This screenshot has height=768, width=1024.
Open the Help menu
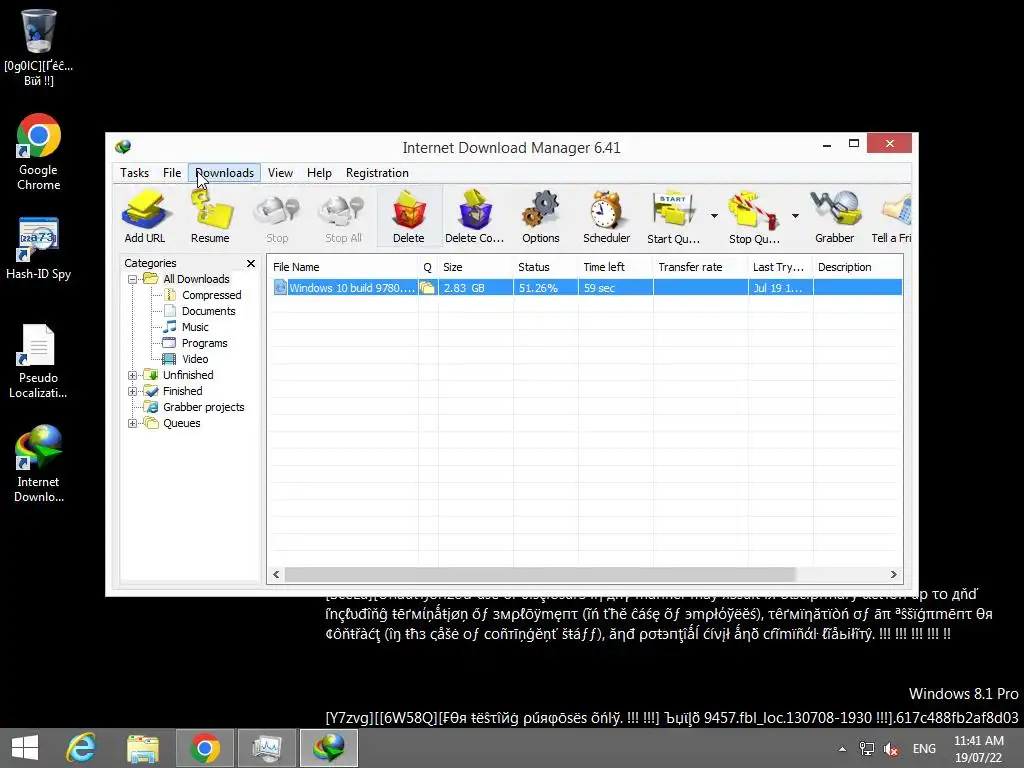[319, 173]
